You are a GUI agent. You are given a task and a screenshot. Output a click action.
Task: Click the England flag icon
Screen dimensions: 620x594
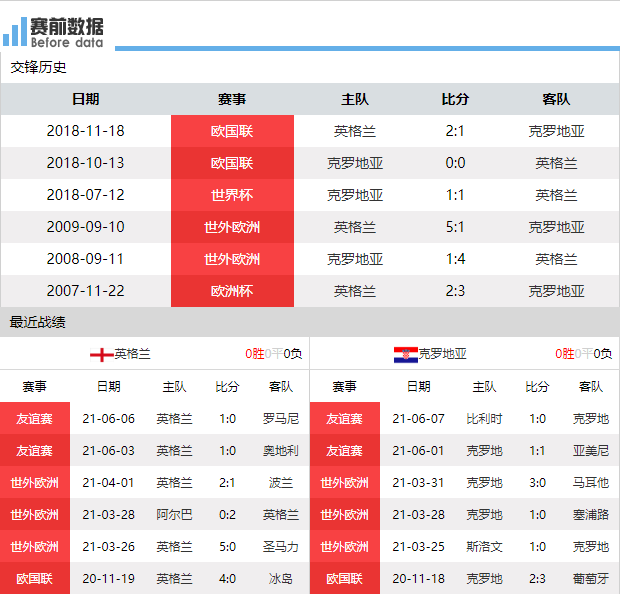click(x=102, y=354)
